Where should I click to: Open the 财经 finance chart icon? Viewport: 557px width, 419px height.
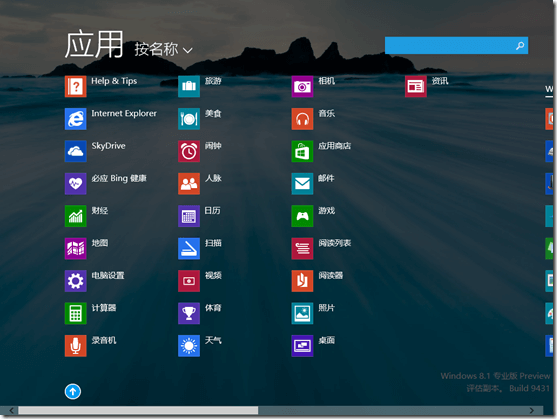click(x=75, y=216)
